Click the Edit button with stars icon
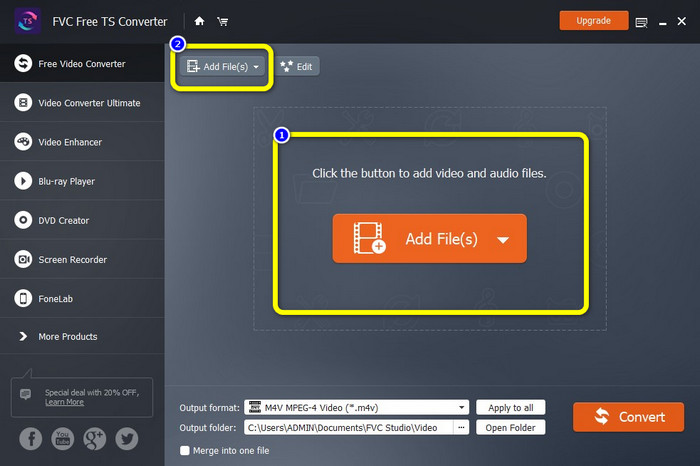 [x=297, y=67]
